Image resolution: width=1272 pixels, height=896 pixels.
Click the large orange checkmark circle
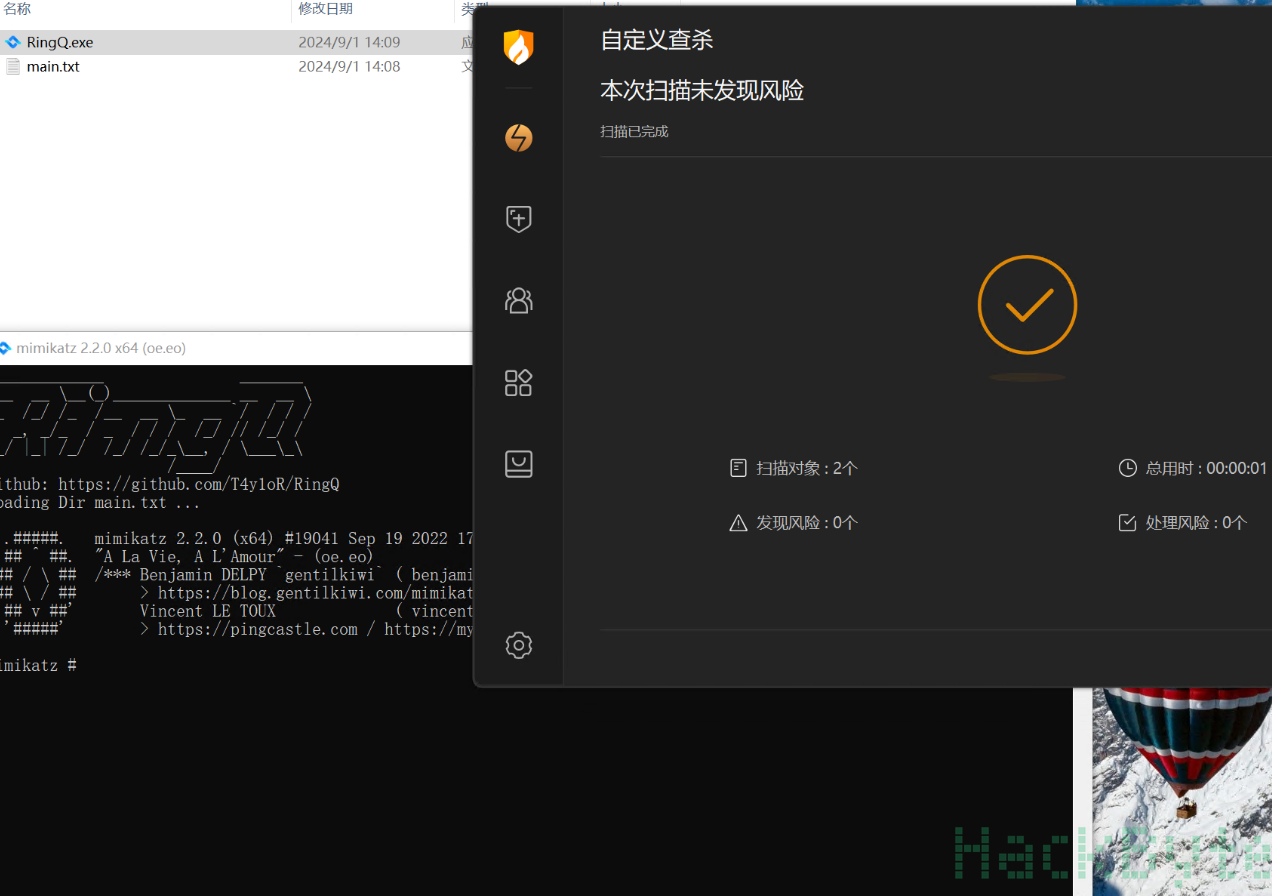1027,305
